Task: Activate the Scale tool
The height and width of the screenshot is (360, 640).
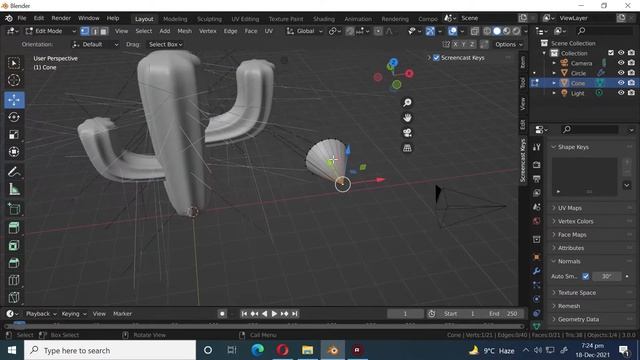Action: (14, 135)
